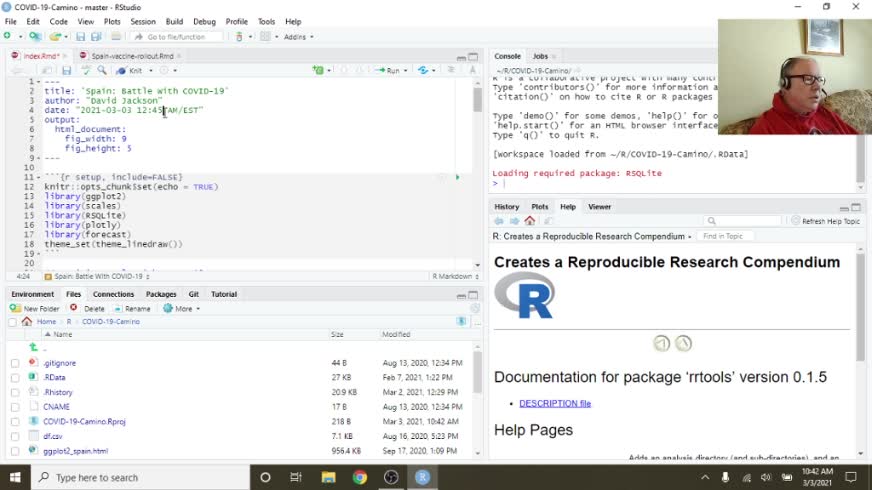872x490 pixels.
Task: Click the version control Git toolbar icon
Action: click(239, 37)
